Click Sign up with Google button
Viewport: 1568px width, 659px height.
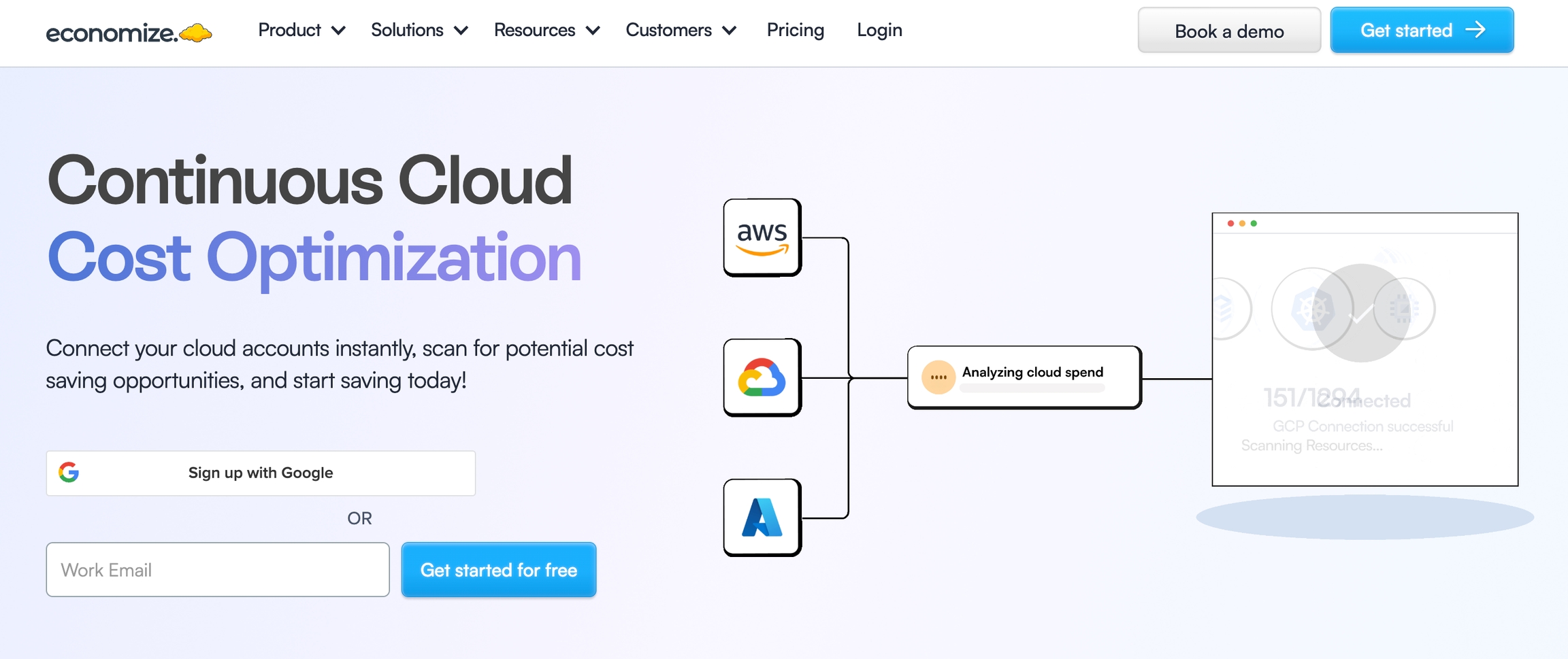tap(261, 473)
